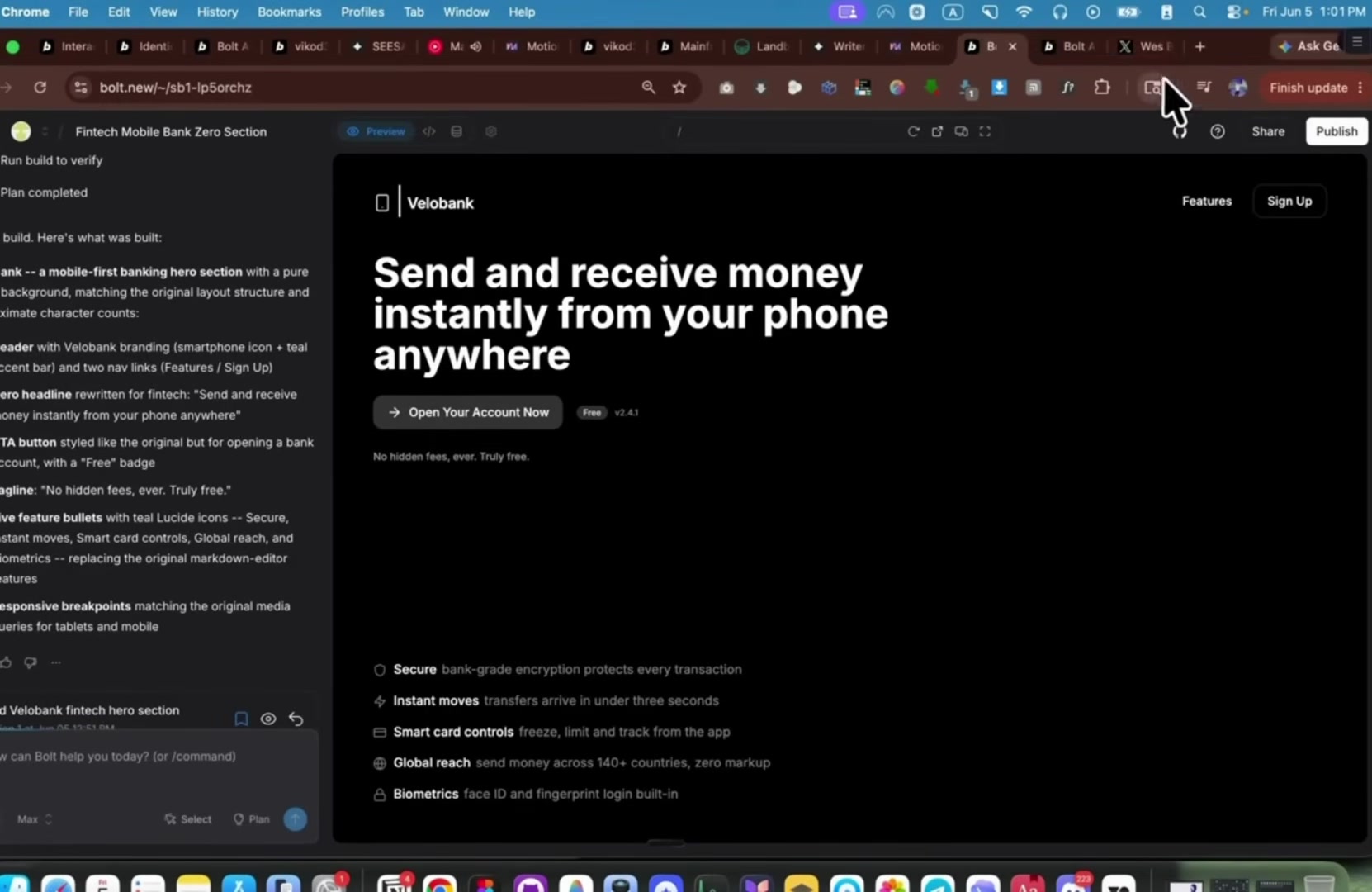This screenshot has height=892, width=1372.
Task: Open preview in a new tab icon
Action: [x=937, y=131]
